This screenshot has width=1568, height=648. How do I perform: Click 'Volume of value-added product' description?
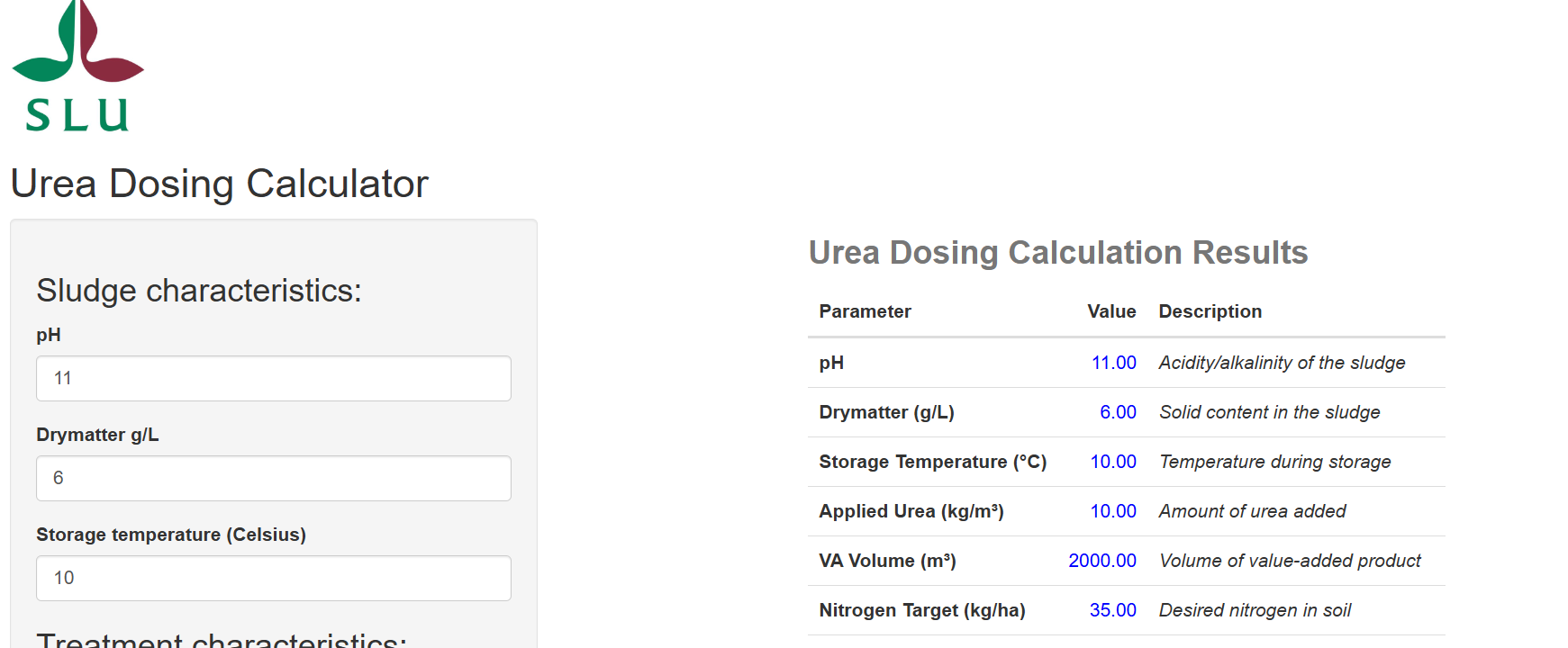coord(1290,561)
